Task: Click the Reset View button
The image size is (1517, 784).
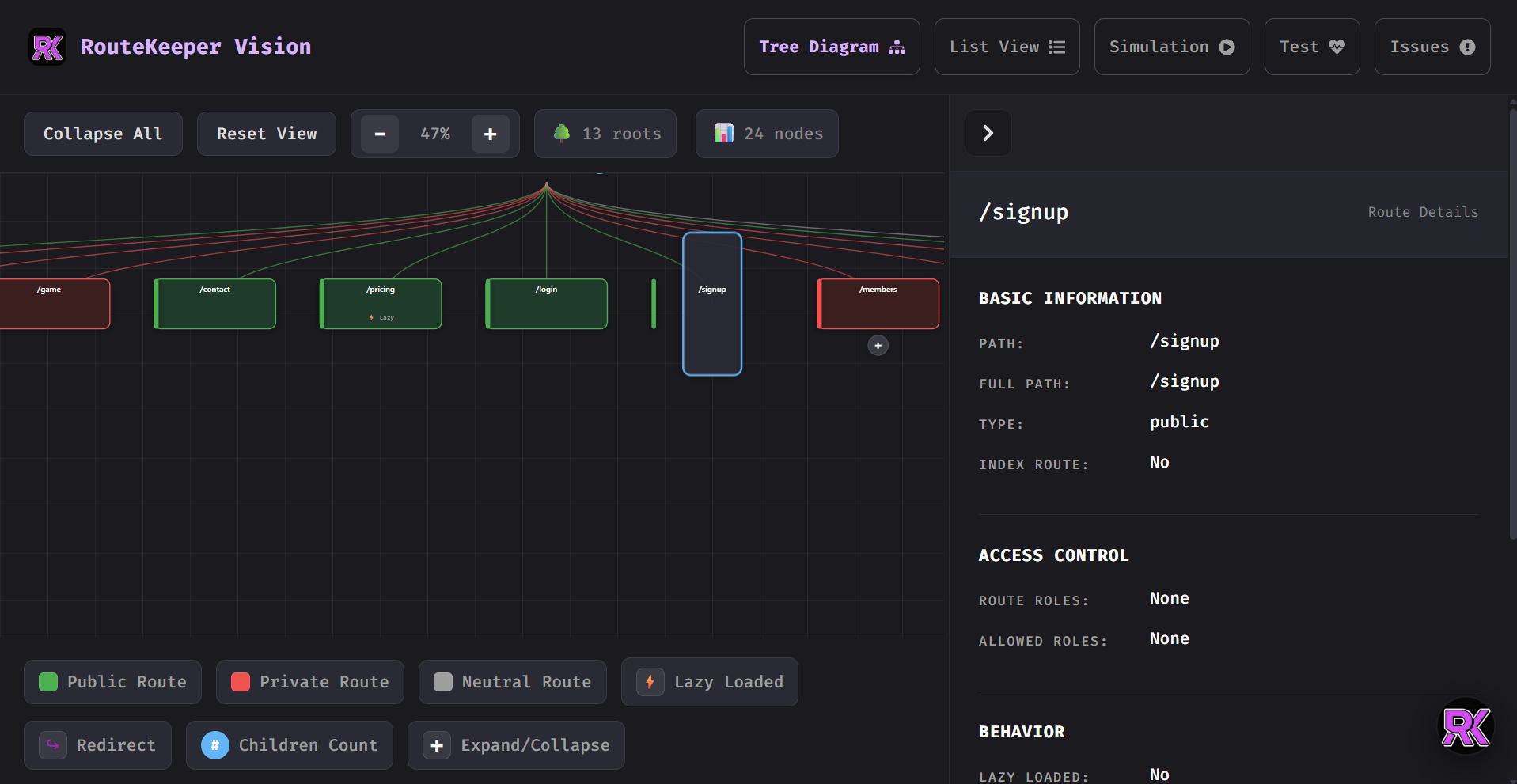Action: (x=266, y=133)
